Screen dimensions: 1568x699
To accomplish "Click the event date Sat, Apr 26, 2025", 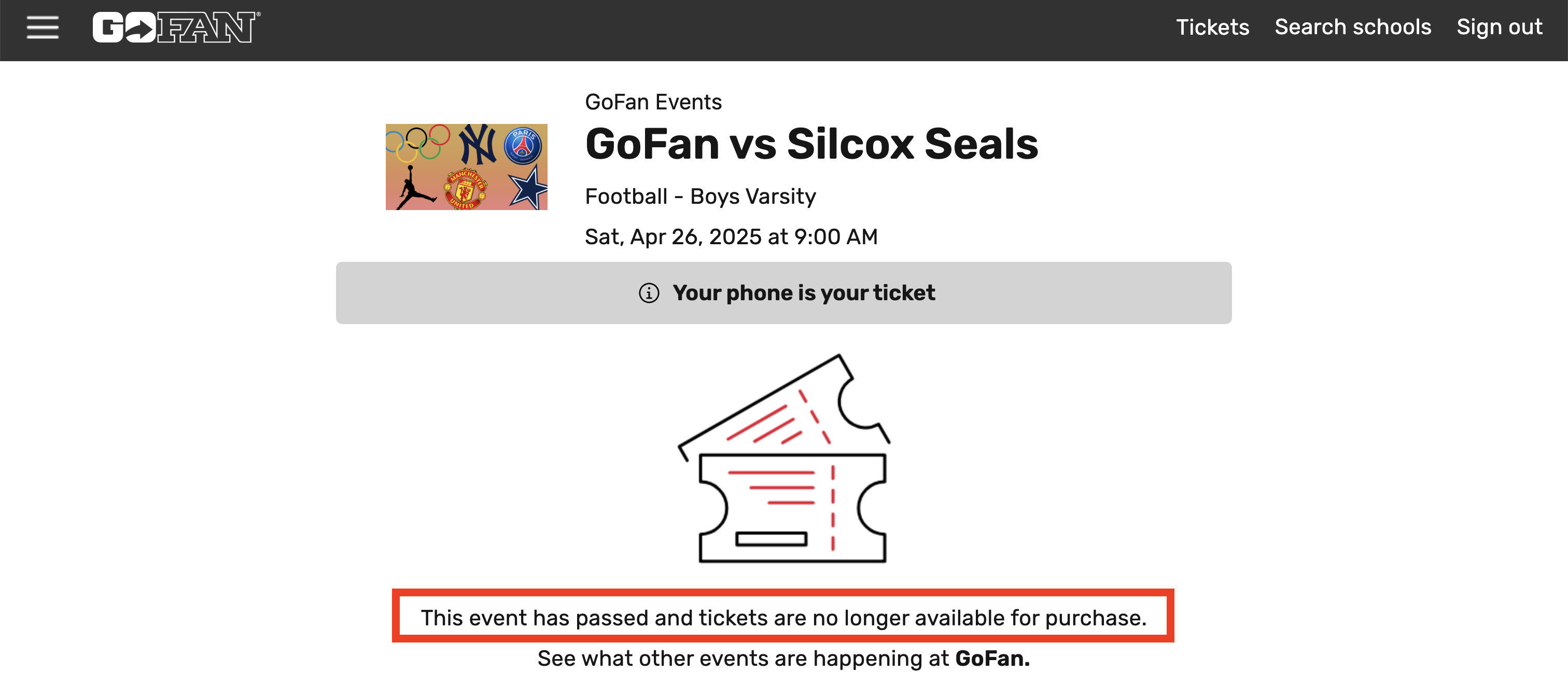I will coord(731,237).
